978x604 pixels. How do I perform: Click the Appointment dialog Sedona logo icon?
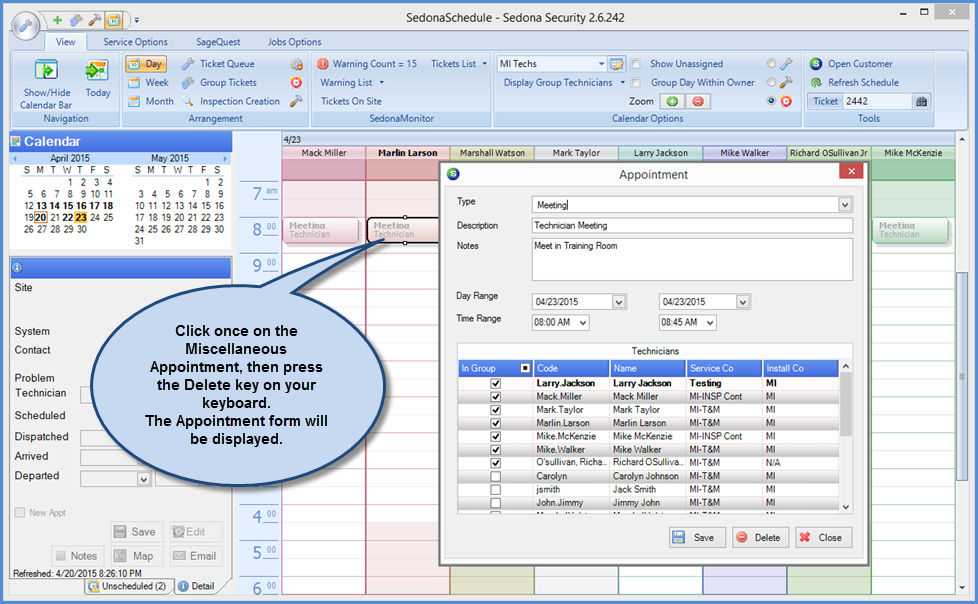[453, 174]
